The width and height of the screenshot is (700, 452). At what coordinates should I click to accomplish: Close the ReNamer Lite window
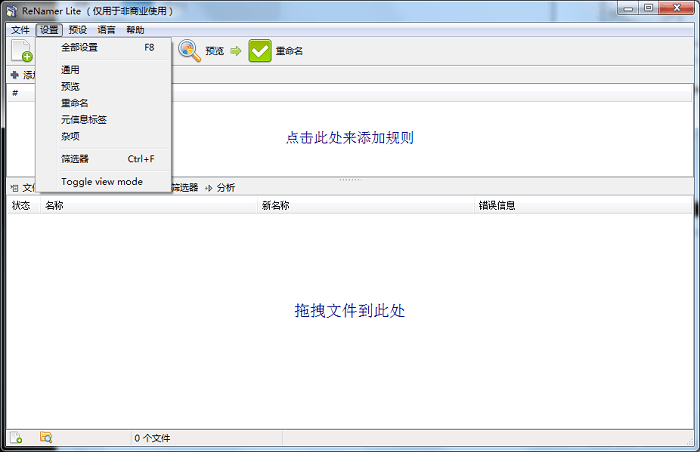pyautogui.click(x=676, y=8)
